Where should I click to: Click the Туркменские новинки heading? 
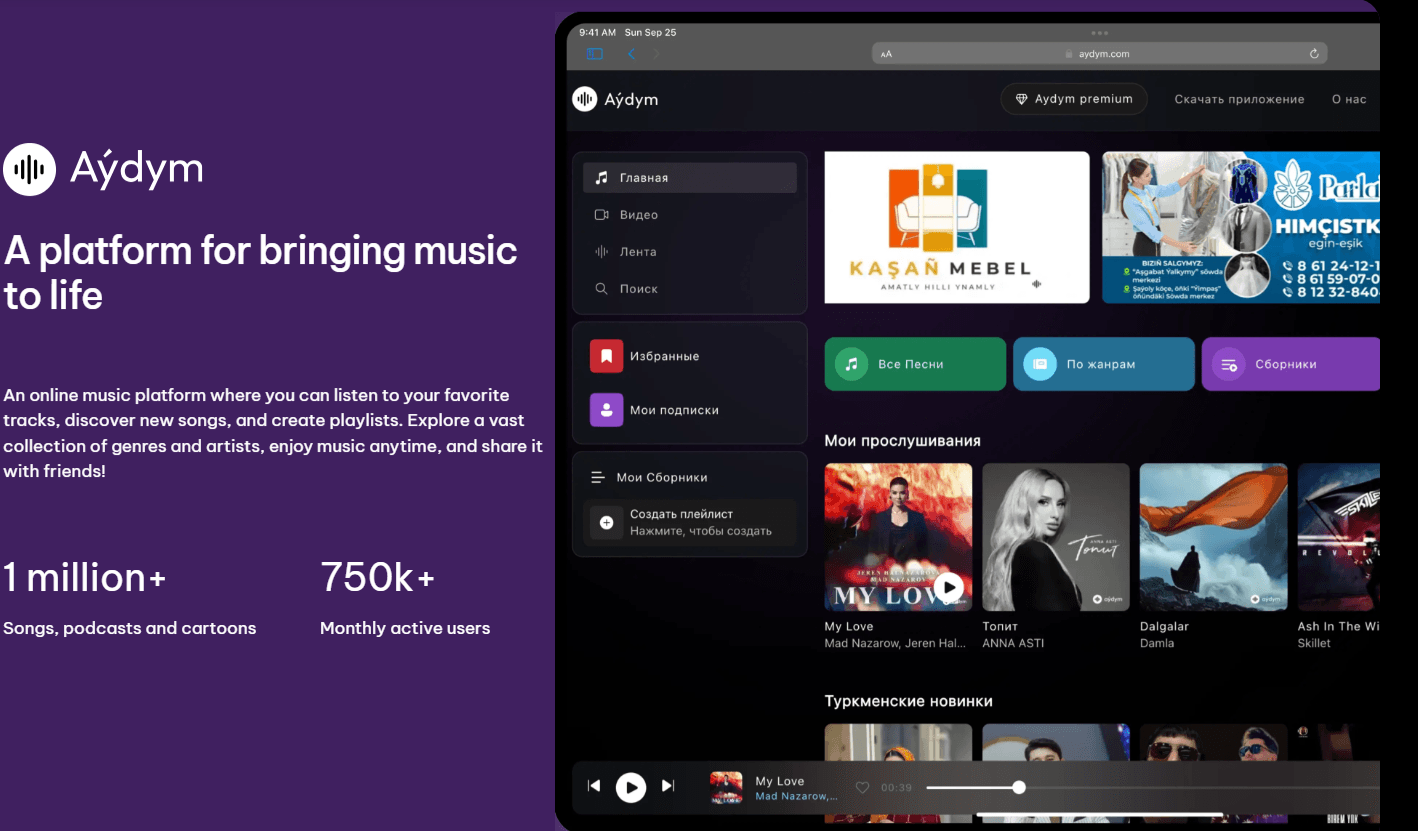coord(908,702)
